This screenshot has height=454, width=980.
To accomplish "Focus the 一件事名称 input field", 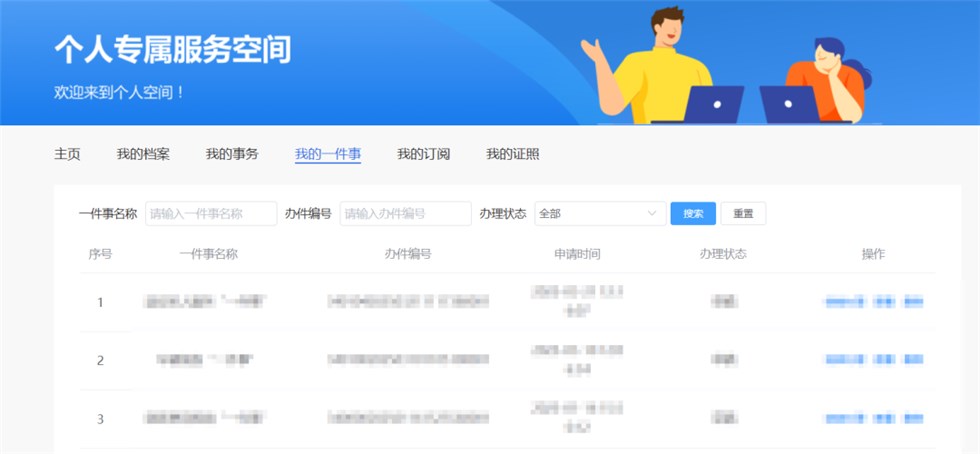I will click(x=211, y=214).
